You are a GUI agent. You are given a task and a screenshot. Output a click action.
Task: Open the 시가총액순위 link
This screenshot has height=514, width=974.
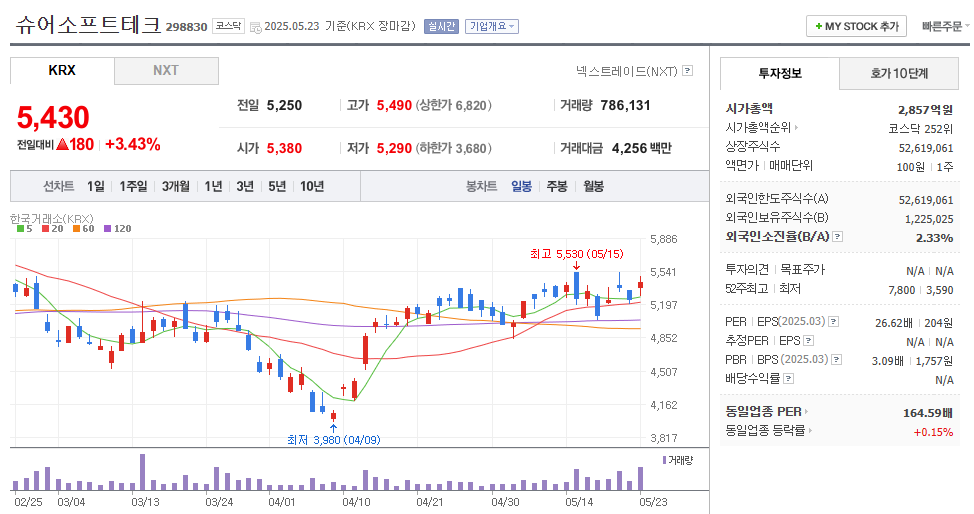tap(758, 127)
